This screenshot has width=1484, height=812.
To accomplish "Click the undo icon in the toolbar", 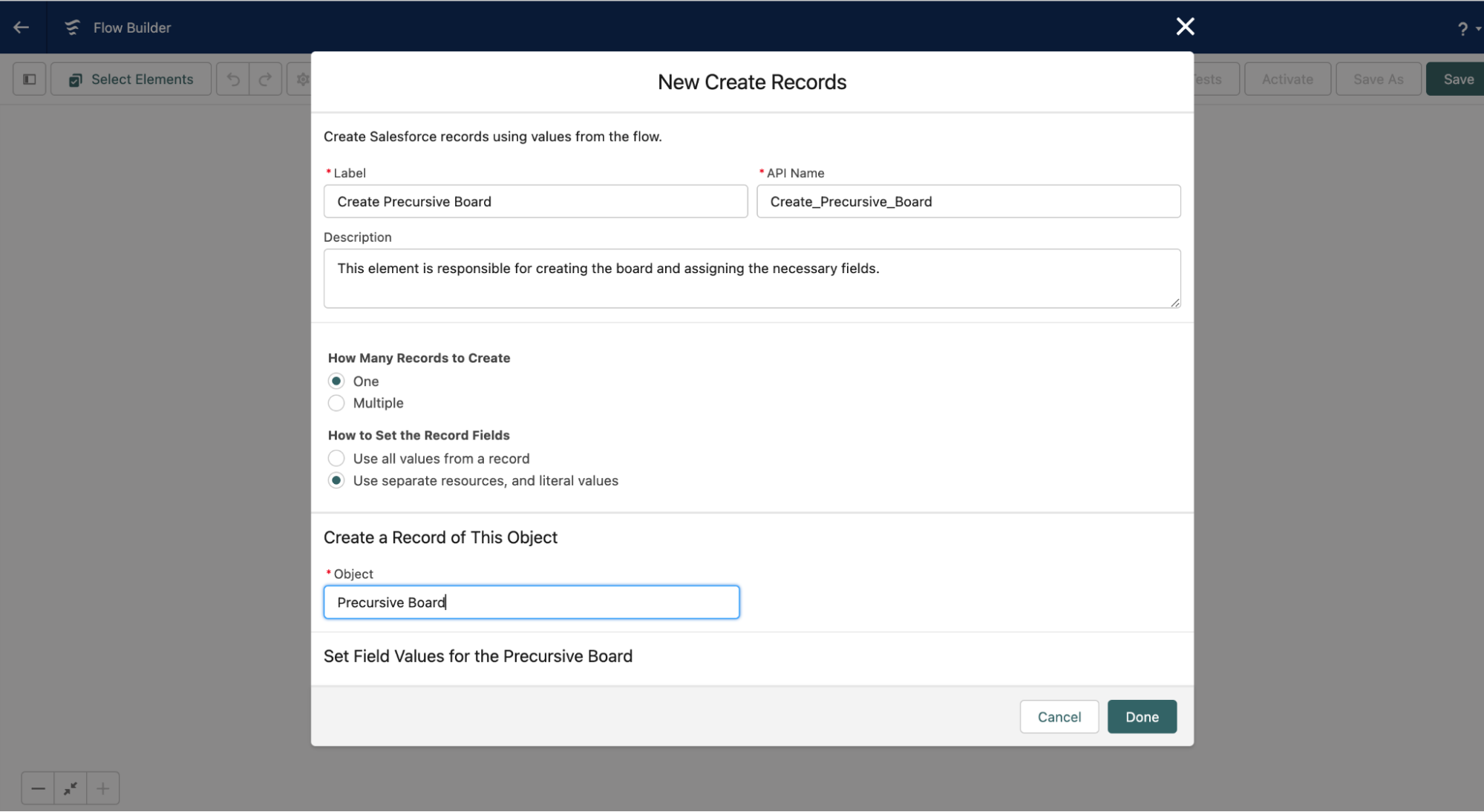I will pos(232,78).
